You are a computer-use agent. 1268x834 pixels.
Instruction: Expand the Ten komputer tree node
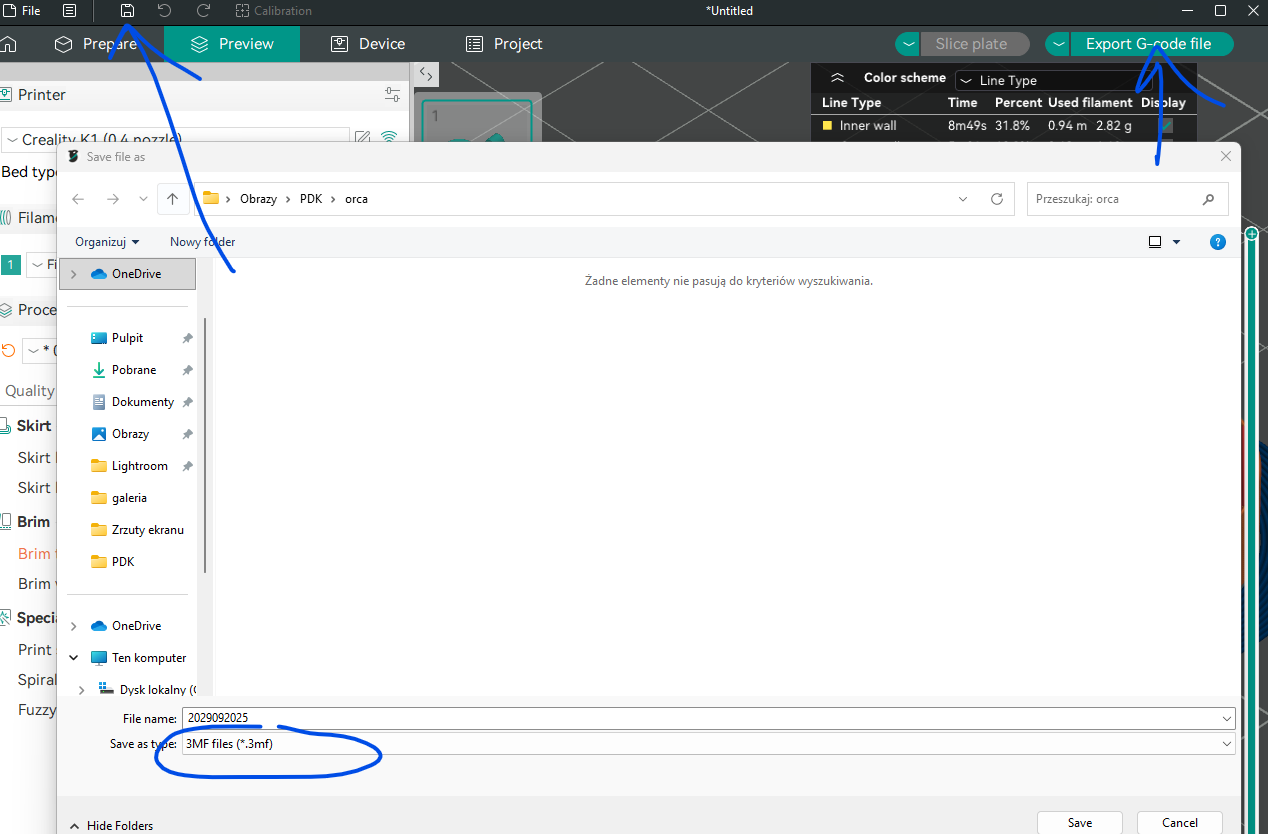point(74,658)
